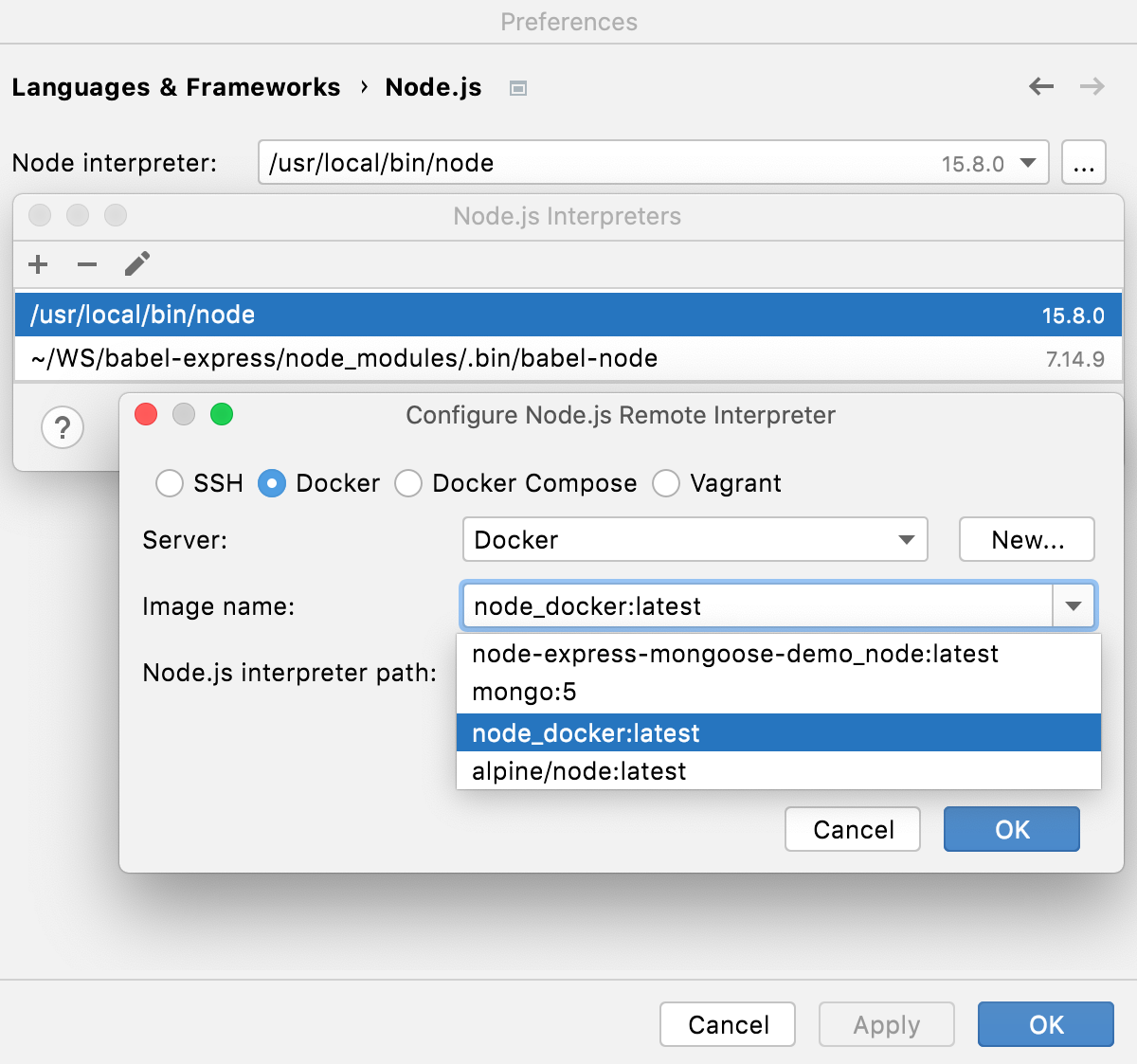Remove the selected interpreter

tap(87, 264)
